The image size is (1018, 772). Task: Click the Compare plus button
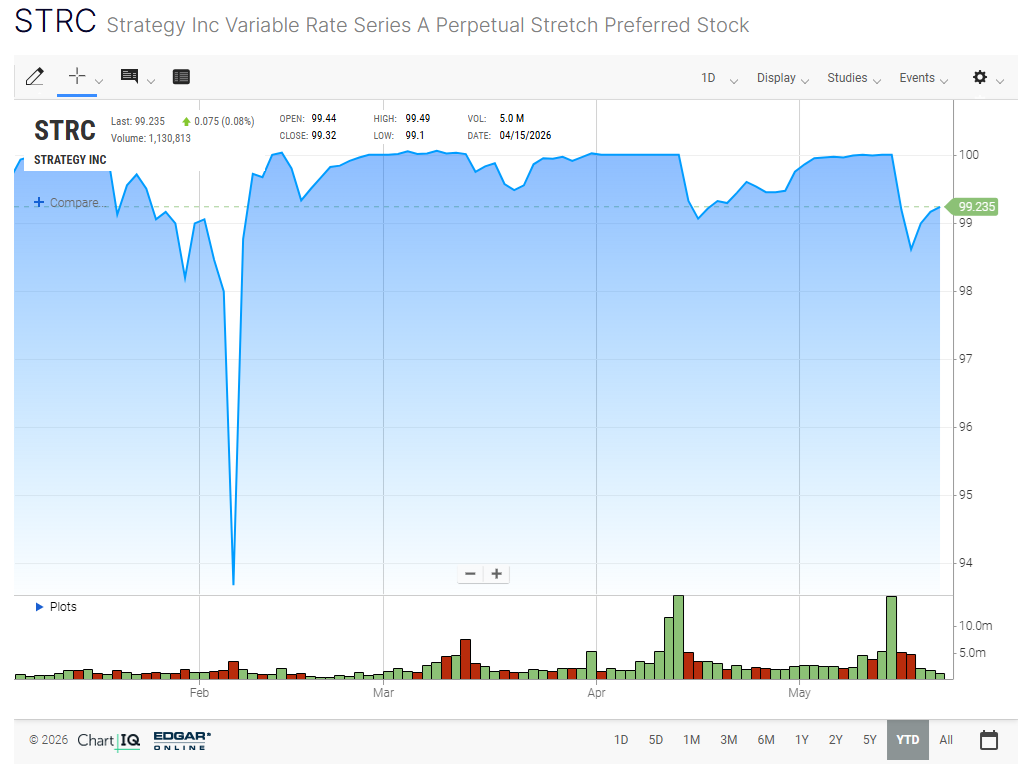[39, 202]
